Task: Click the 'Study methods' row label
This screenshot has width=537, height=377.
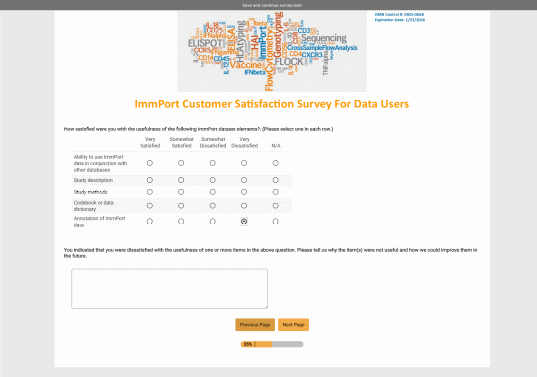Action: pyautogui.click(x=90, y=192)
